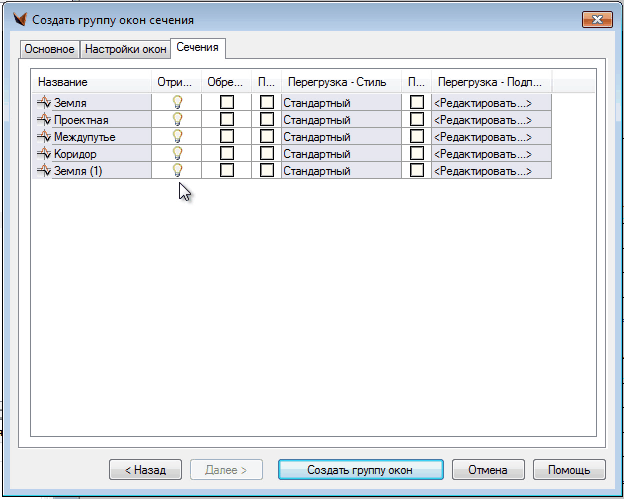624x499 pixels.
Task: Check Обрезка checkbox for Проектная row
Action: click(227, 119)
